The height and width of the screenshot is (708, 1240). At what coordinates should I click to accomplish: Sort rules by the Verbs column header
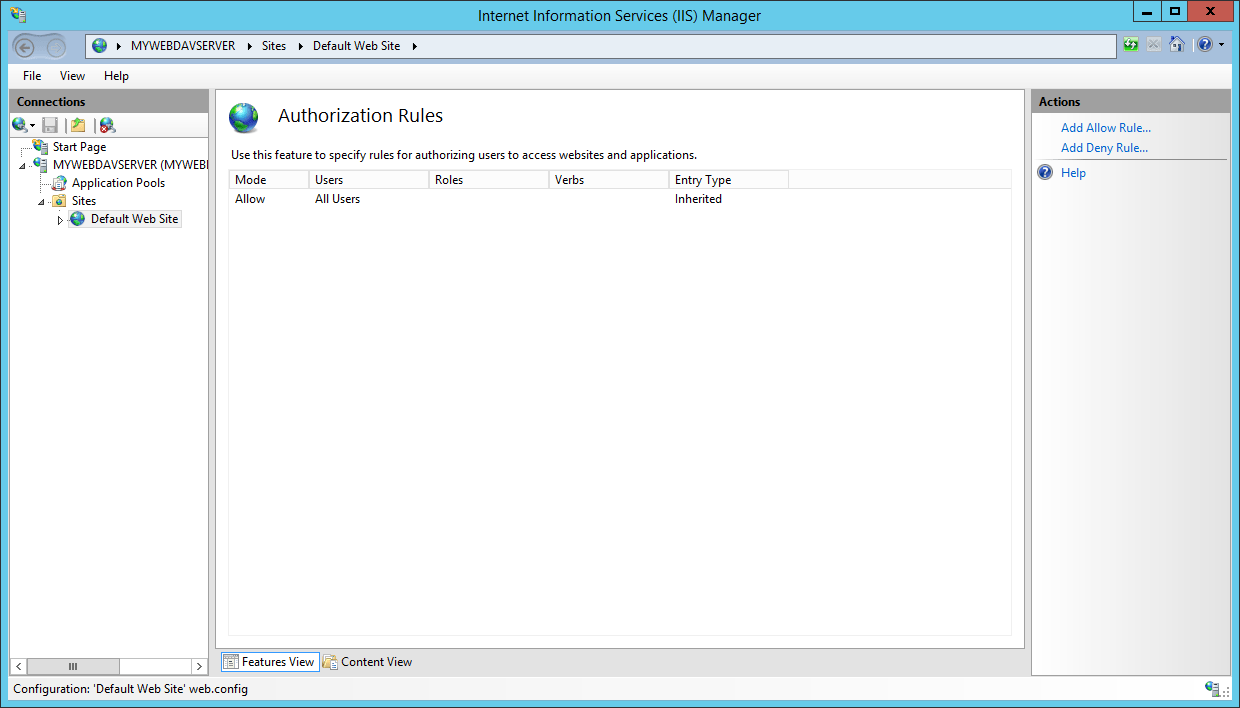coord(609,180)
